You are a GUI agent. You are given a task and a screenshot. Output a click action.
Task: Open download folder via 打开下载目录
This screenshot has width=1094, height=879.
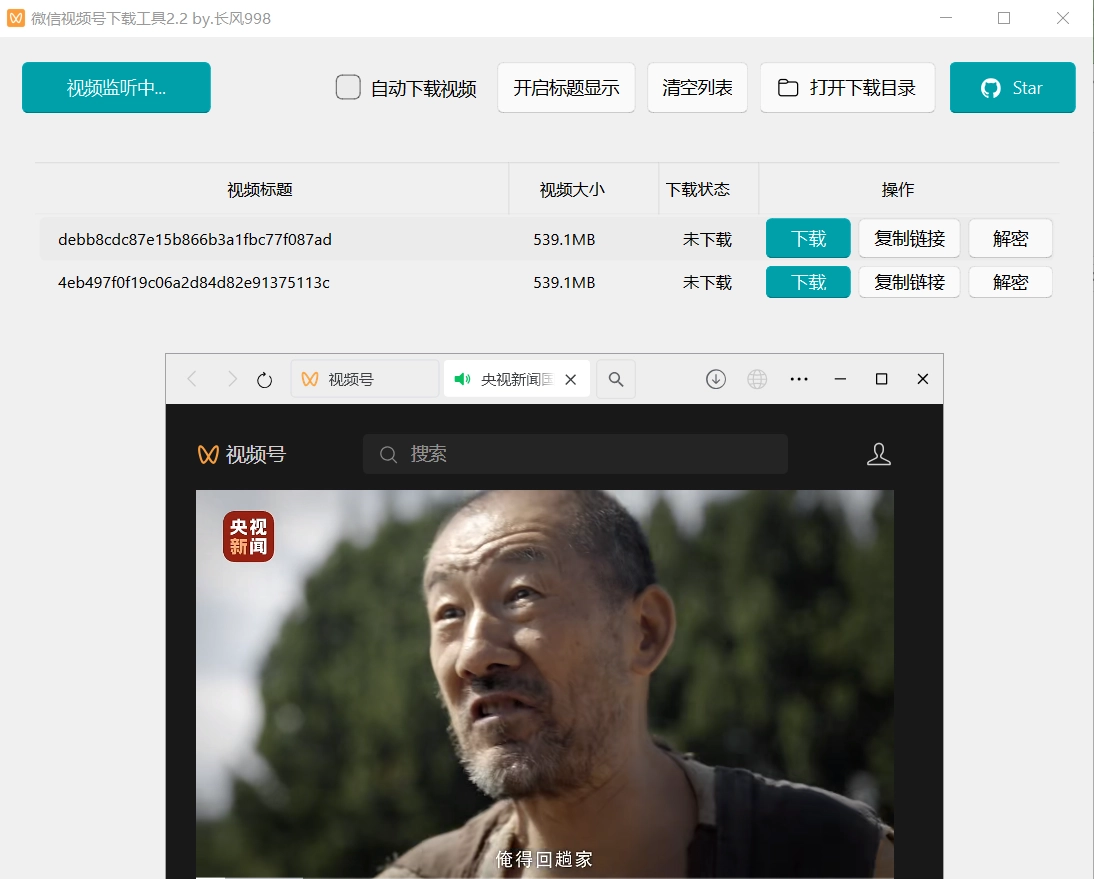pos(847,87)
